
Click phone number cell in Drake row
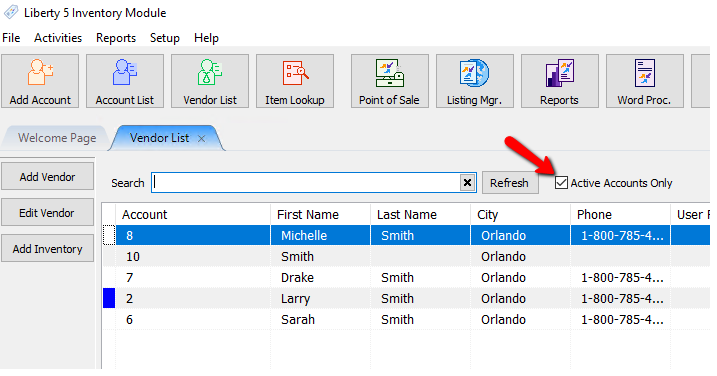pyautogui.click(x=621, y=278)
